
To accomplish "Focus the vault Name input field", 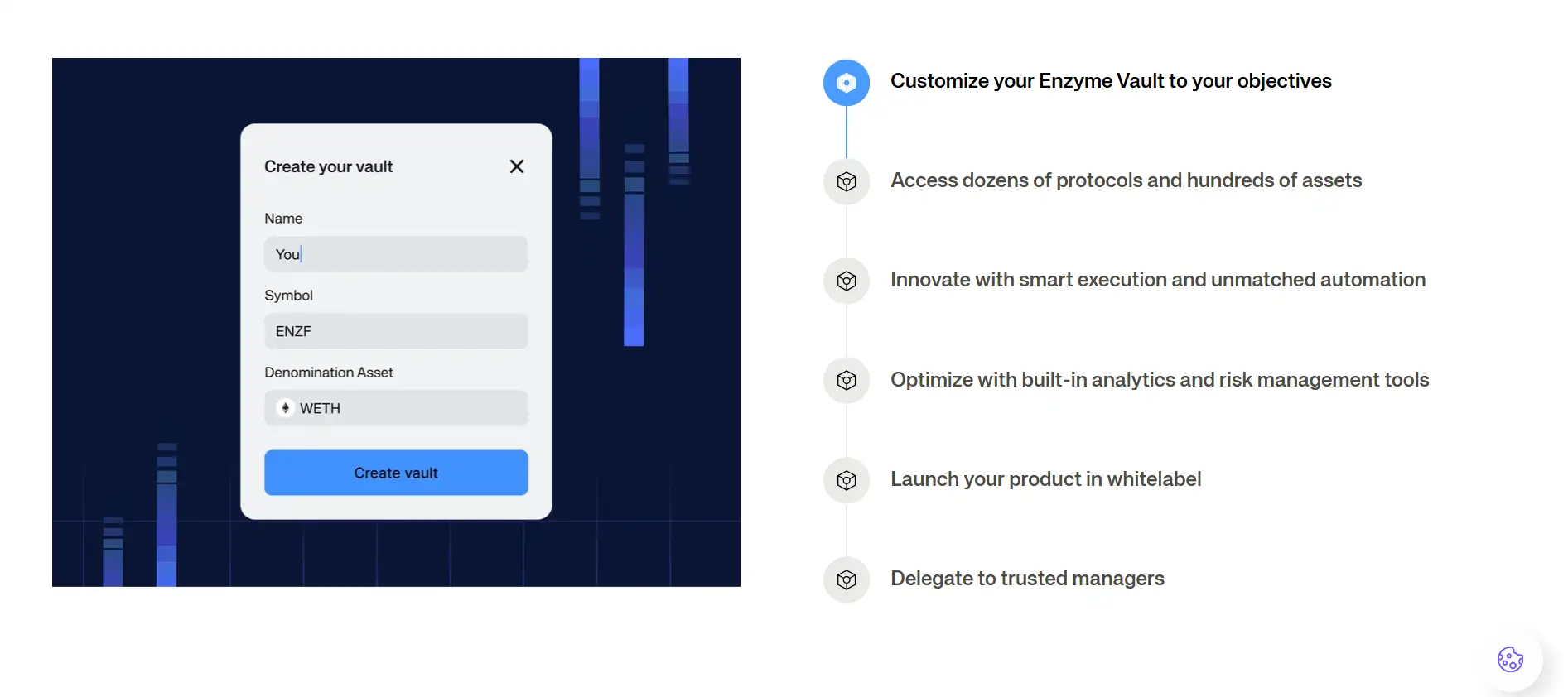I will (396, 254).
